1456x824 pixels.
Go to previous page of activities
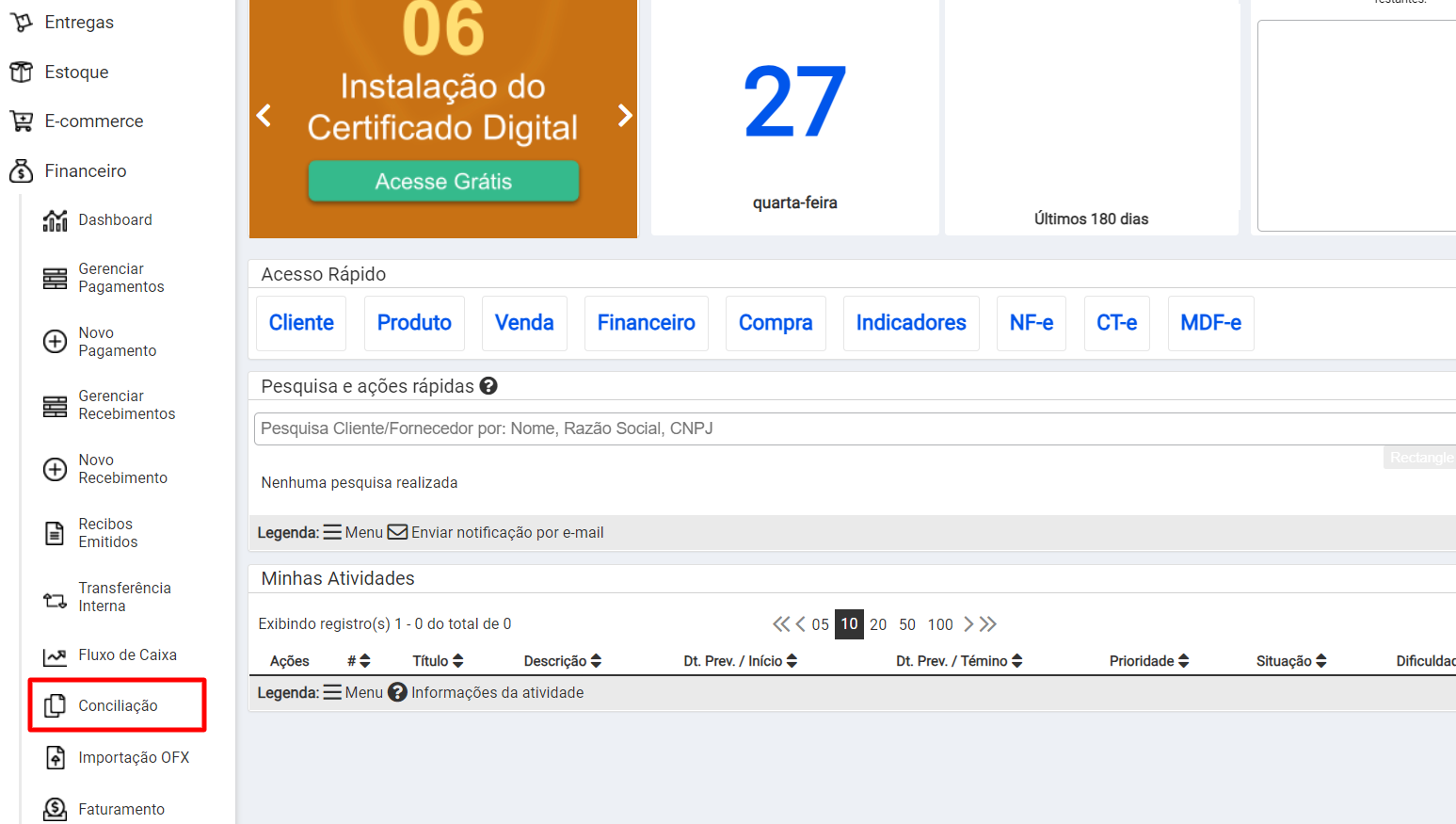pos(801,623)
